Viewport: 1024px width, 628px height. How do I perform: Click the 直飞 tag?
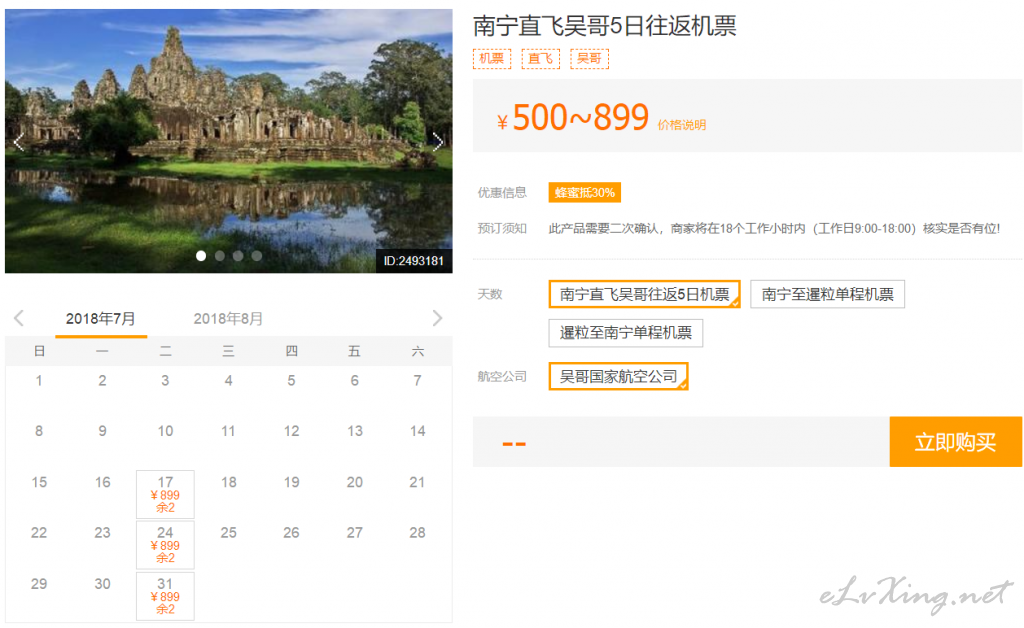[541, 59]
